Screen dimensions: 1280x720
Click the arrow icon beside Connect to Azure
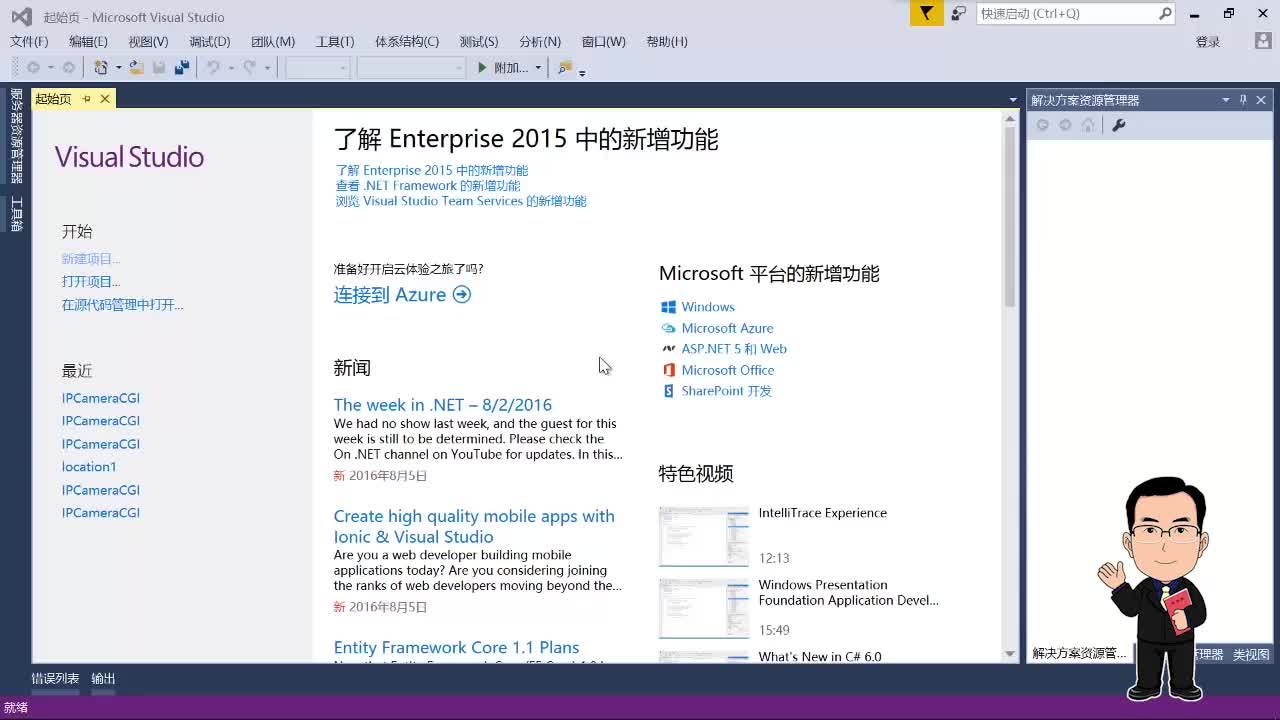461,294
